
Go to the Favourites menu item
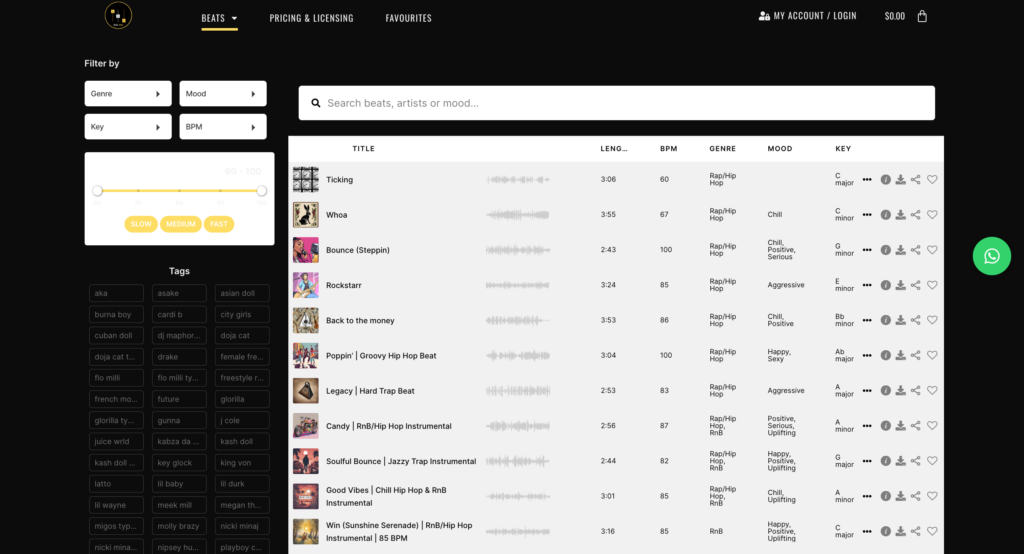point(408,18)
